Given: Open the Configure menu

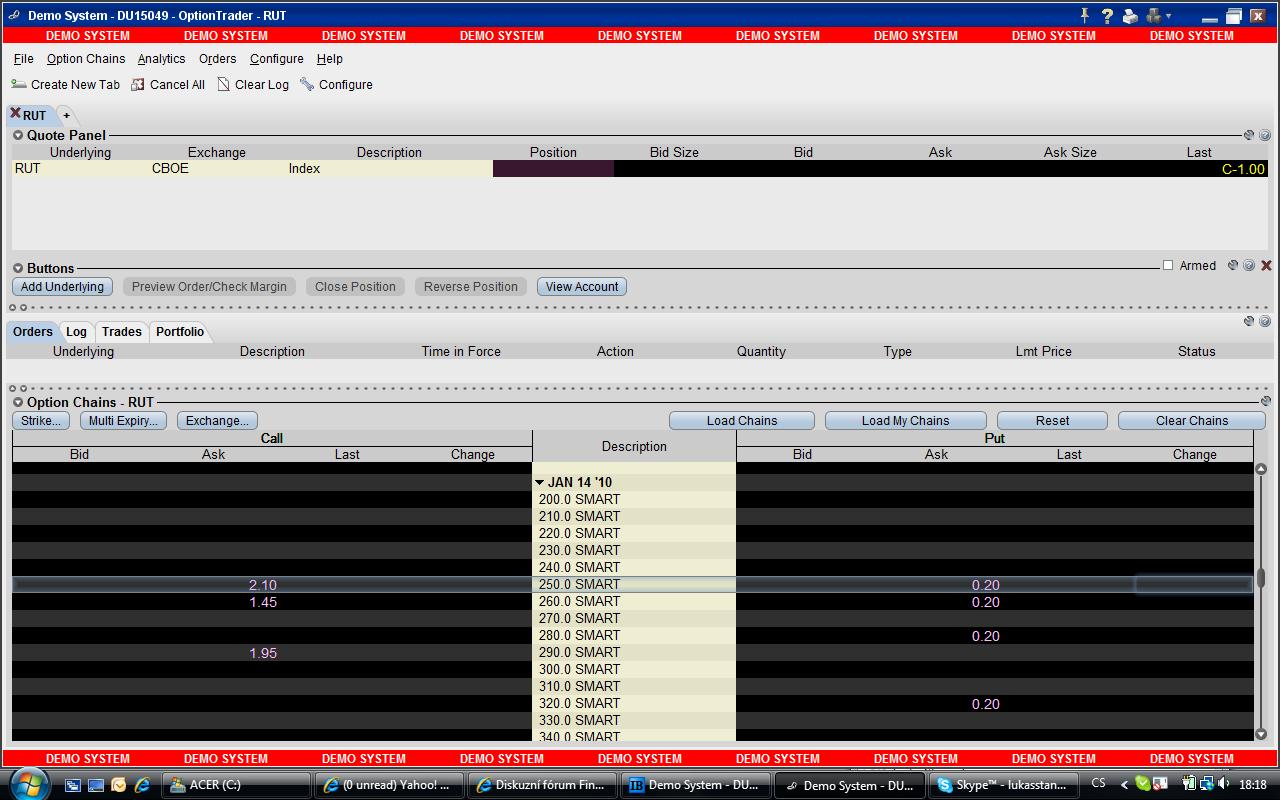Looking at the screenshot, I should pos(276,59).
